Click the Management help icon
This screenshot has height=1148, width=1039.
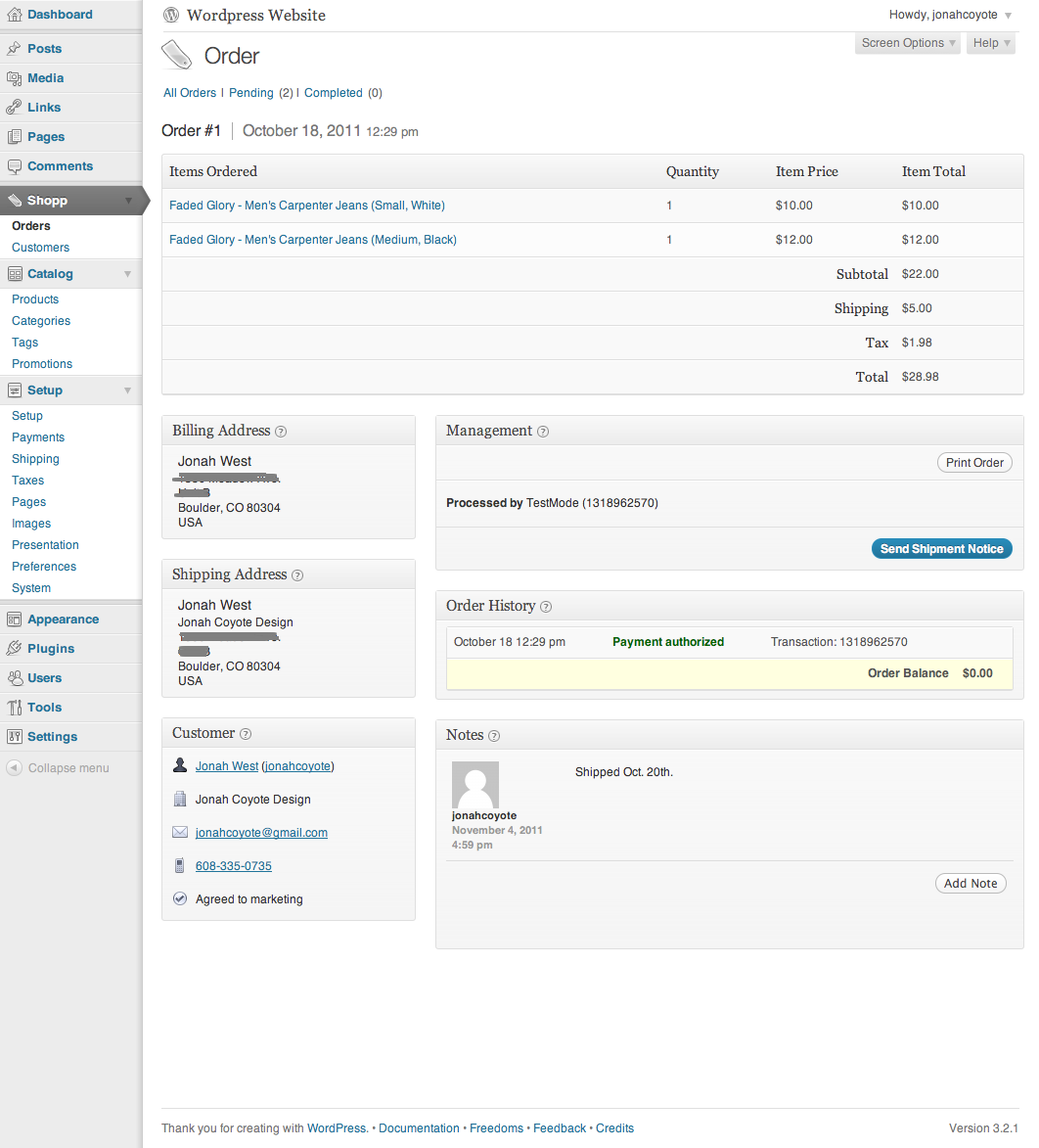(543, 432)
